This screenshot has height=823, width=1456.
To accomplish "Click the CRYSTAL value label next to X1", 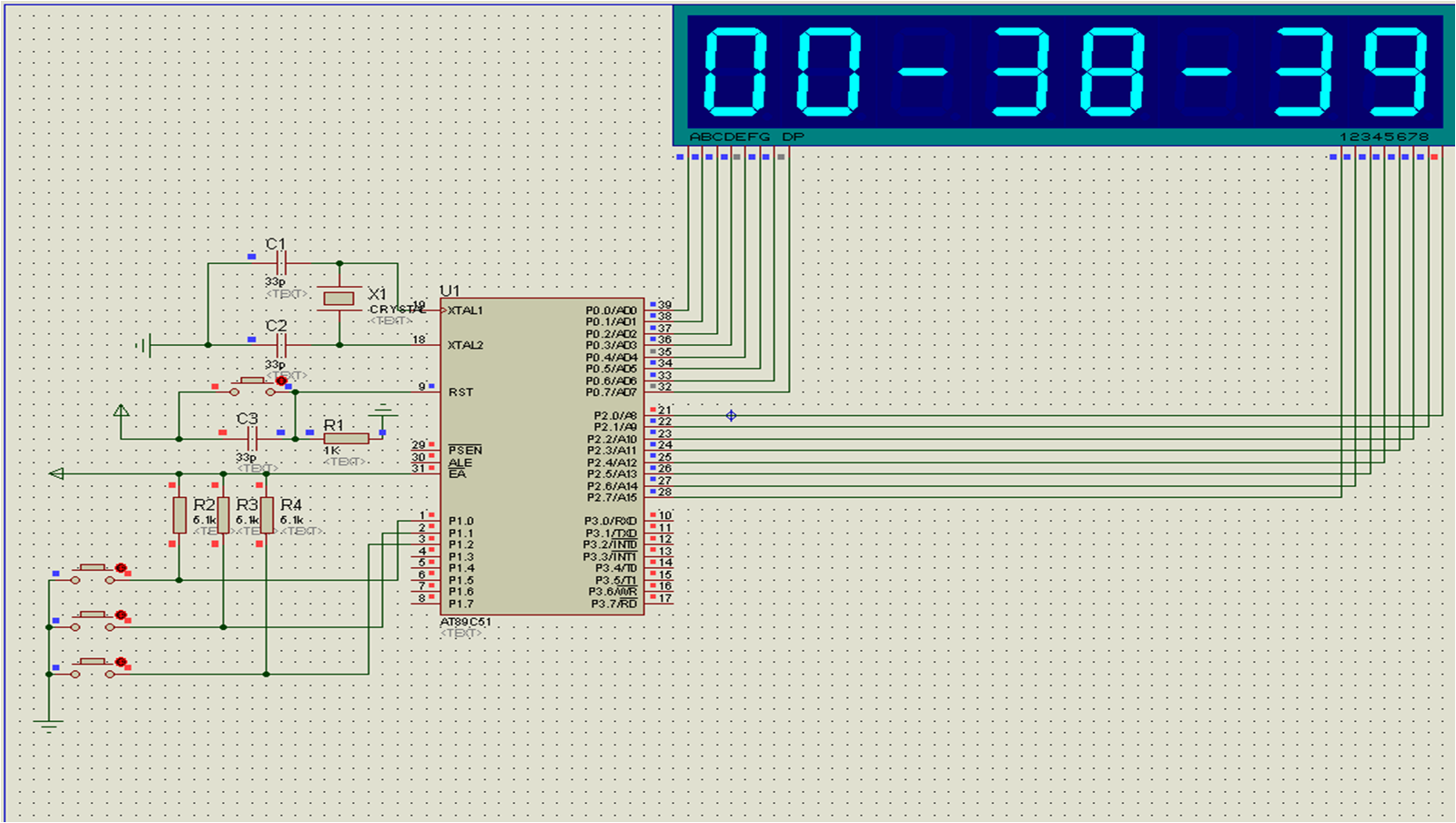I will pyautogui.click(x=398, y=310).
